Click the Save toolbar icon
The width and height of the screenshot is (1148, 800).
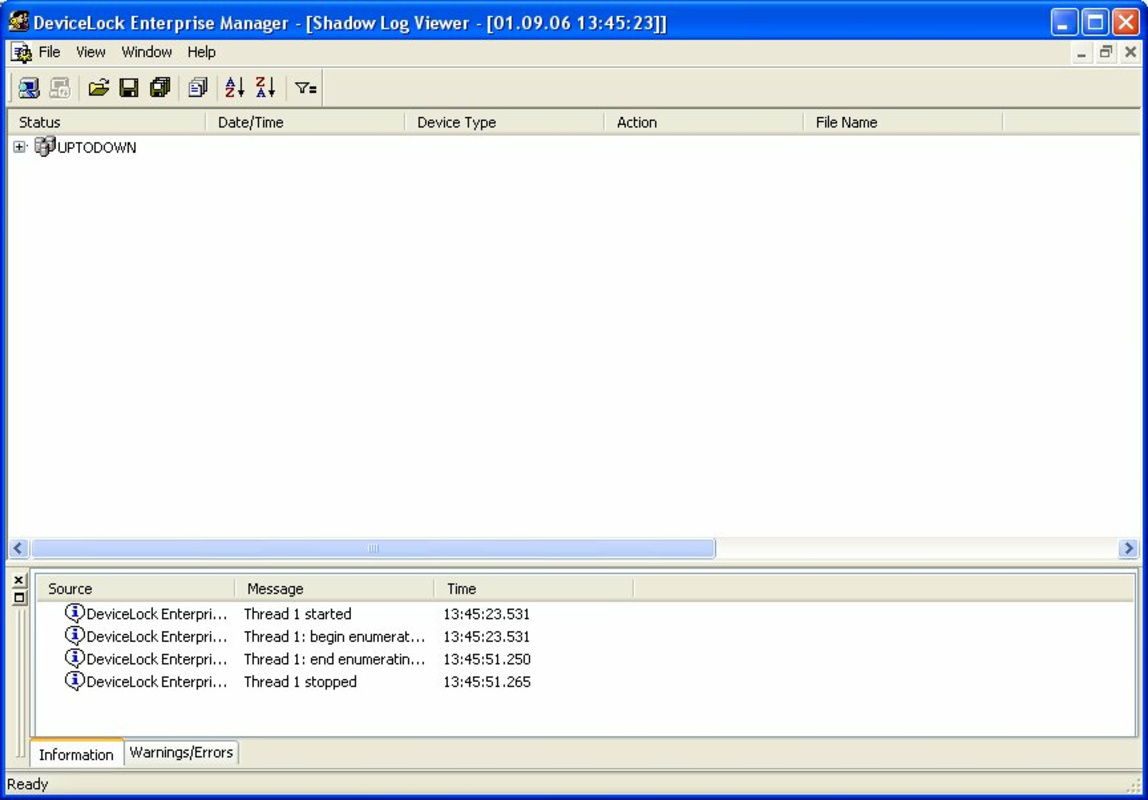[x=128, y=87]
